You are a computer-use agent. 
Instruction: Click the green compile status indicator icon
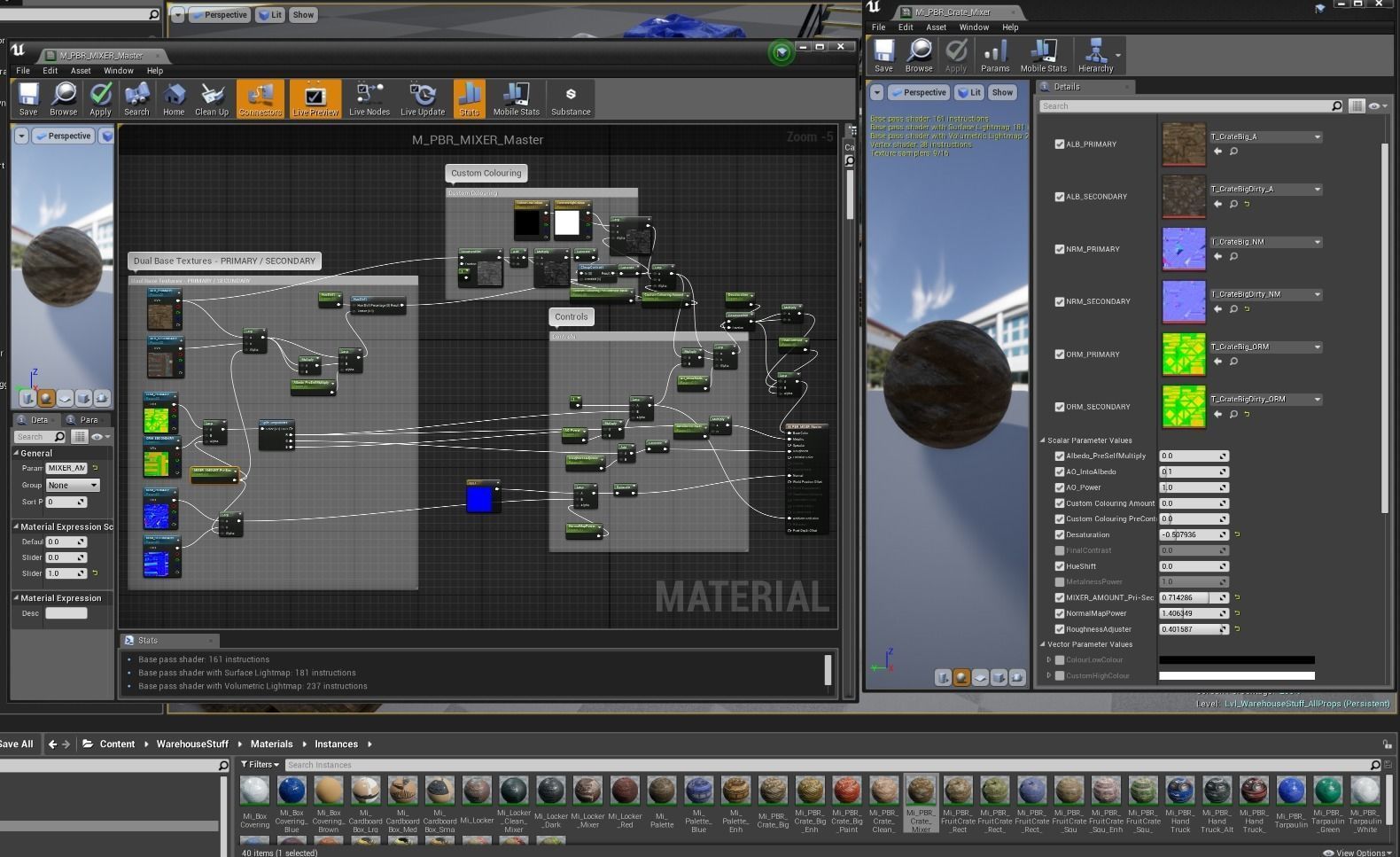[x=781, y=53]
